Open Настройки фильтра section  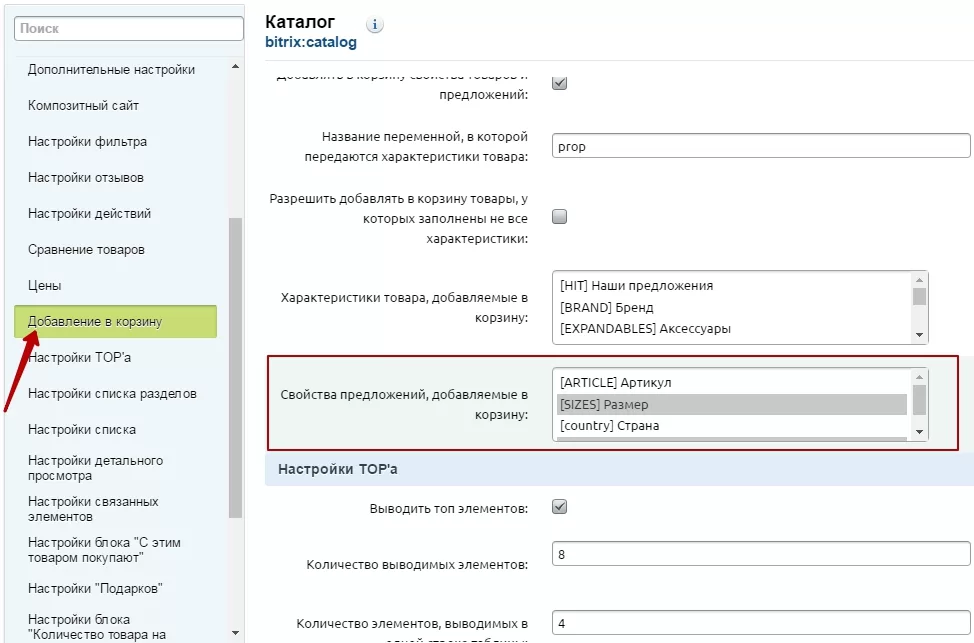(88, 142)
